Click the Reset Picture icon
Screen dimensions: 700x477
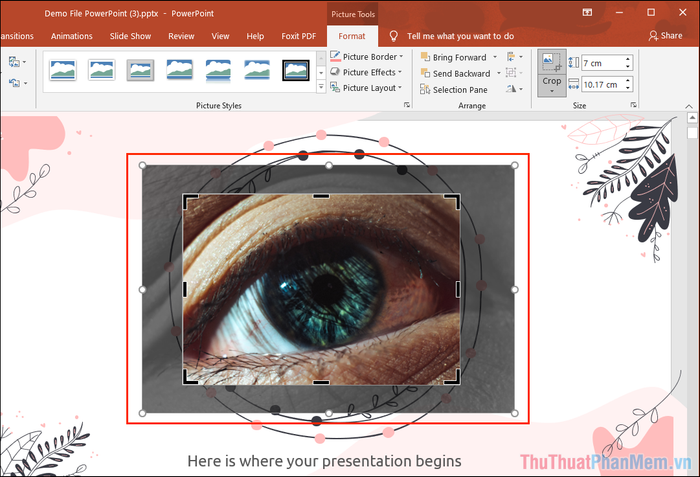[x=14, y=83]
